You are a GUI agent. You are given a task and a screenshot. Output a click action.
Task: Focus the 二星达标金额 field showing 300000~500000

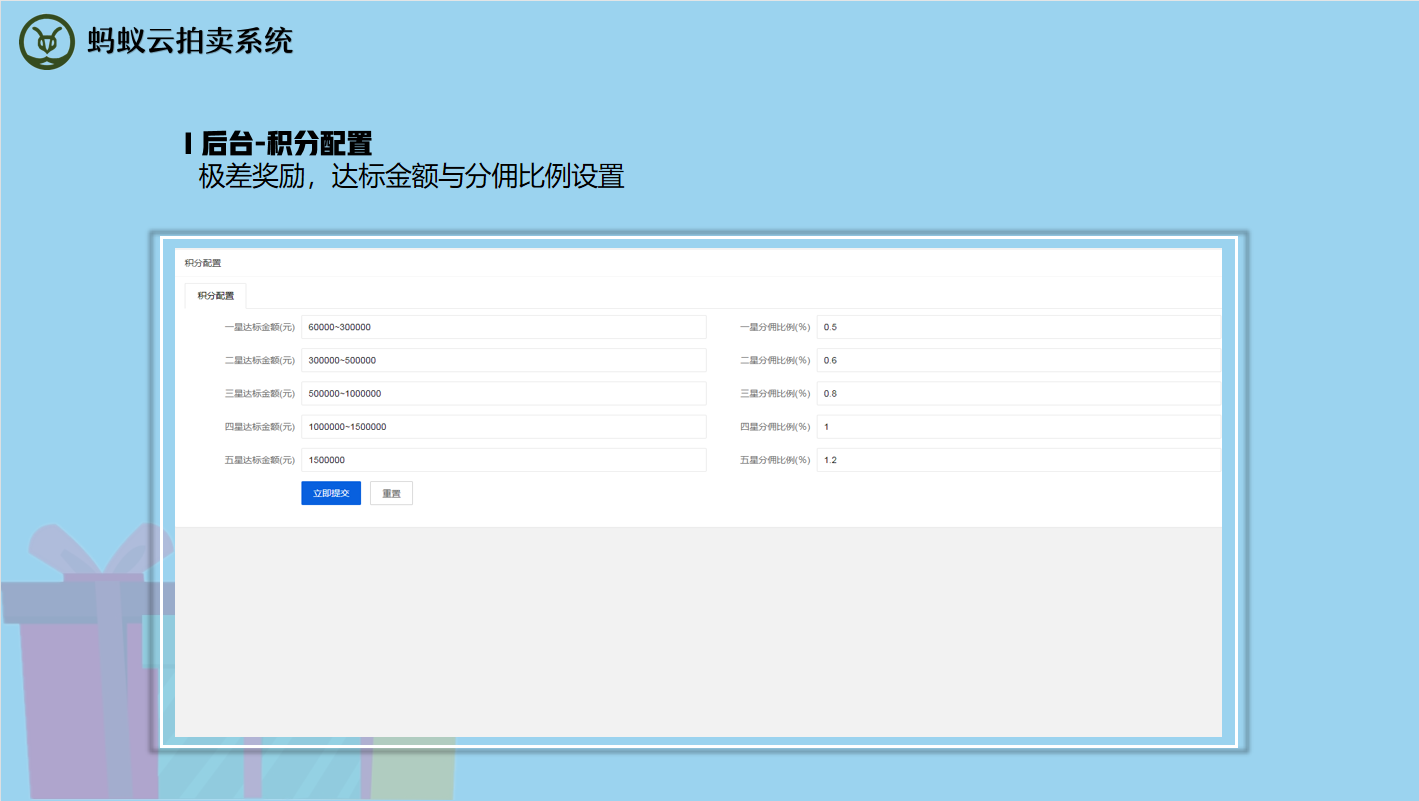[x=503, y=360]
